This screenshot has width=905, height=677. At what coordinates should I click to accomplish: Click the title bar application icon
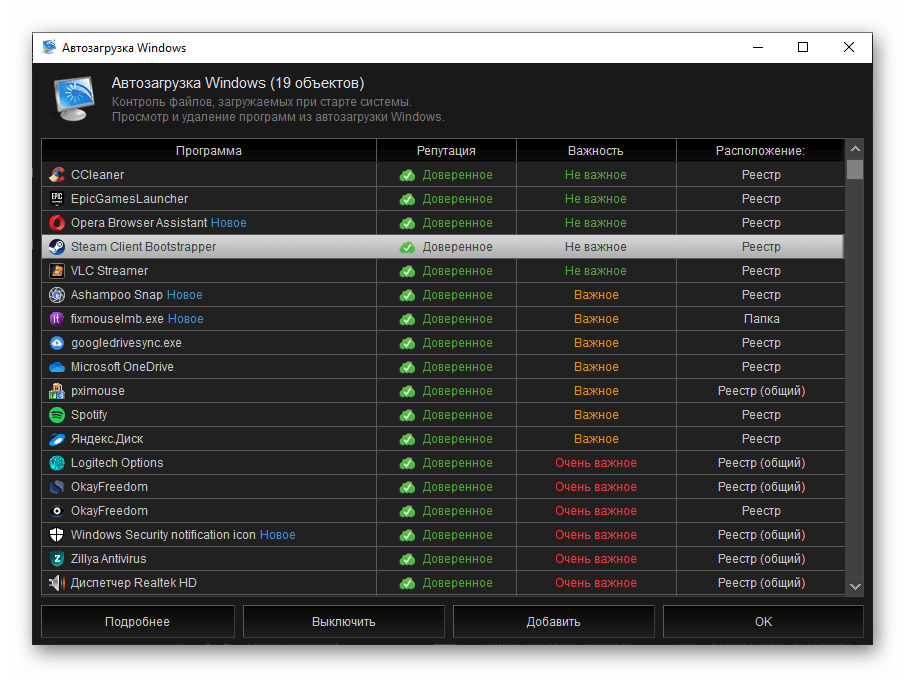pos(50,47)
